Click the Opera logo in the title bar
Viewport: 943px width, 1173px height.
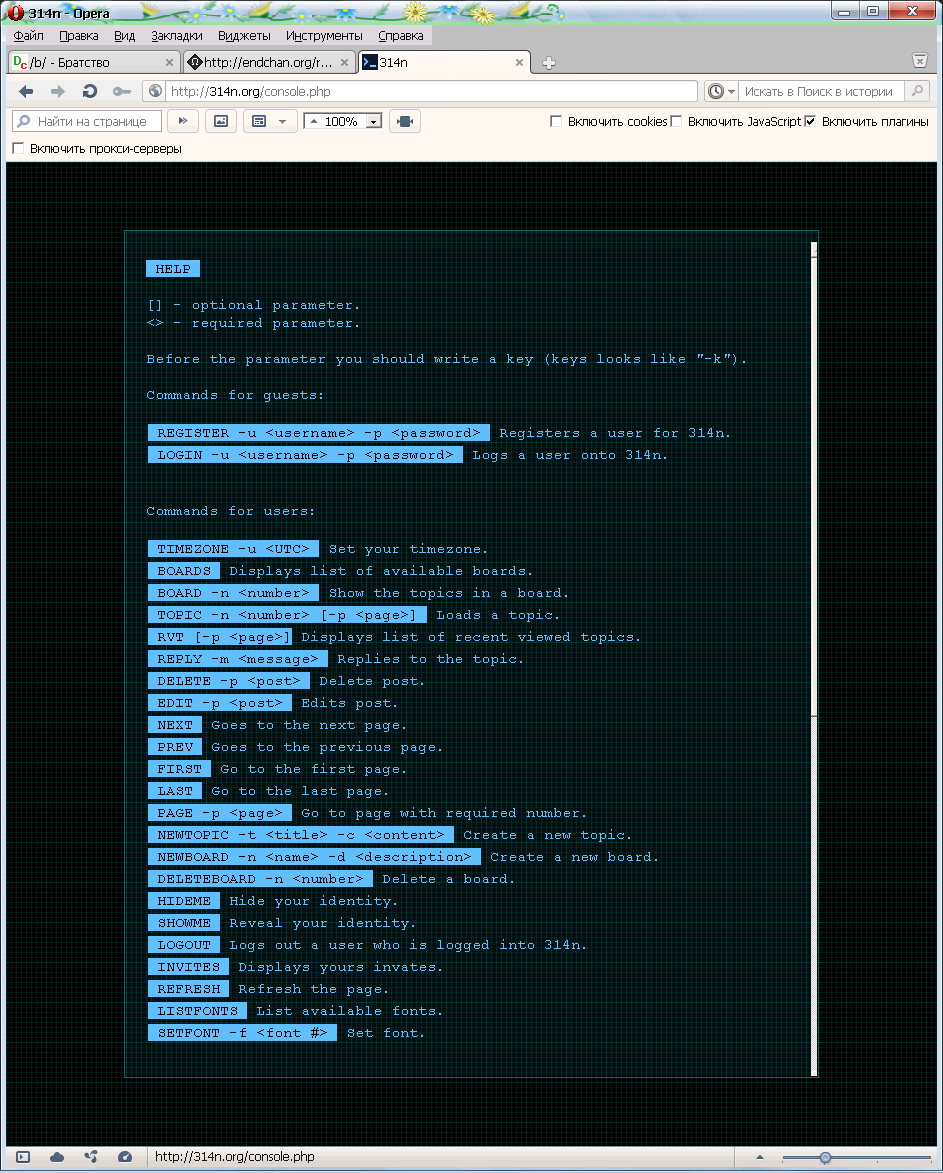[x=16, y=13]
